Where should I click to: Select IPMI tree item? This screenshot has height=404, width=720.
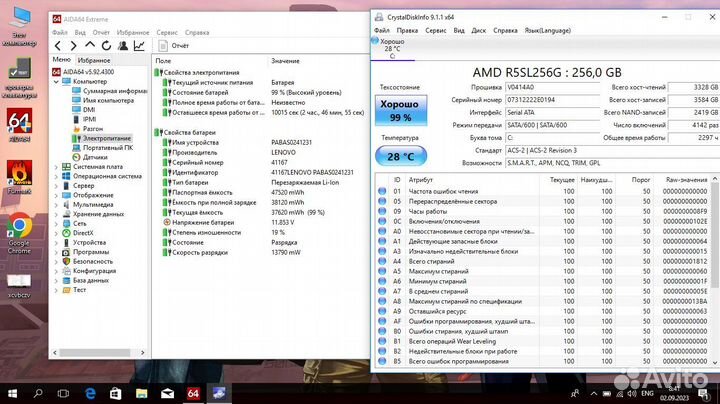click(x=84, y=119)
